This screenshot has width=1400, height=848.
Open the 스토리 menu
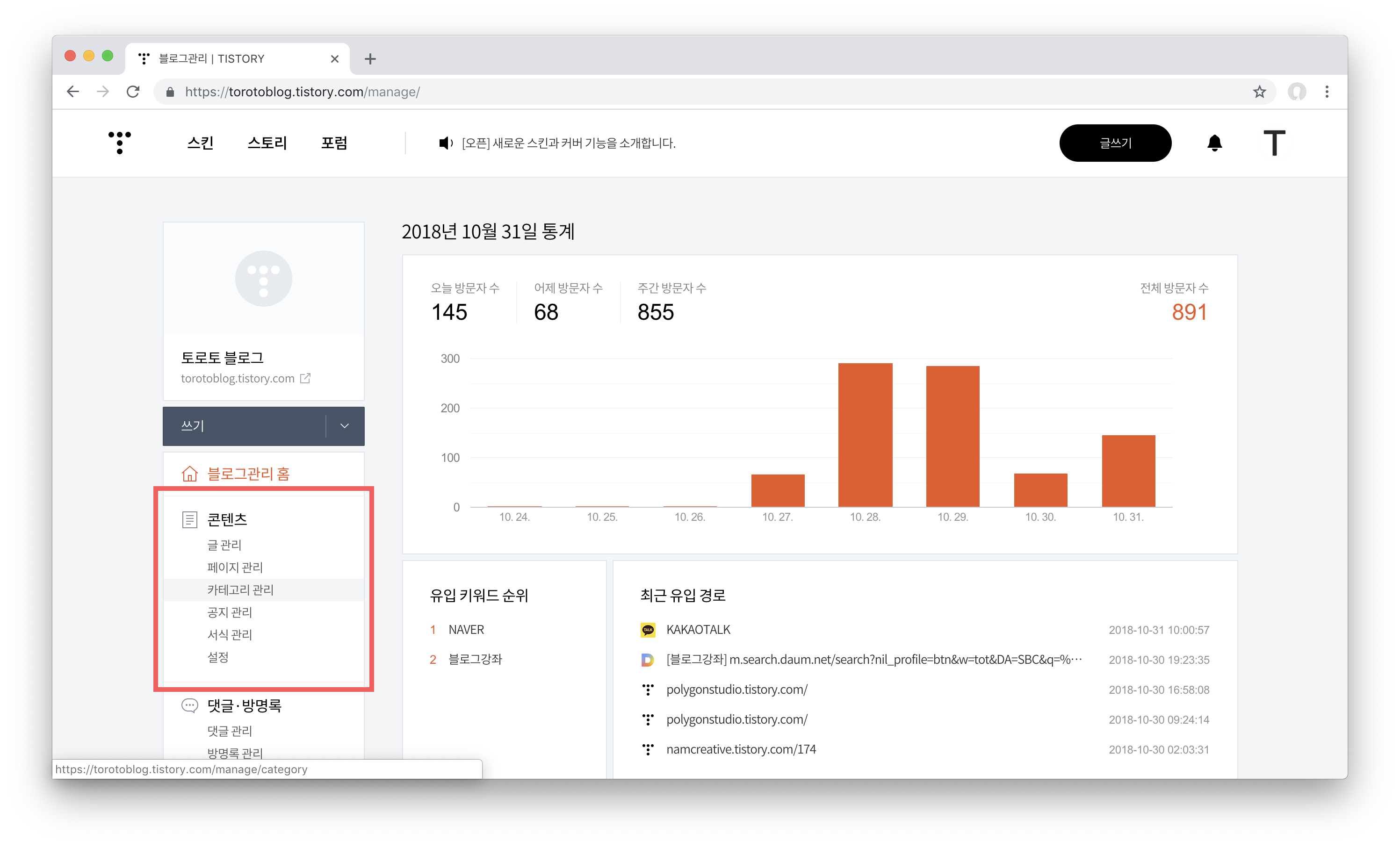(267, 143)
